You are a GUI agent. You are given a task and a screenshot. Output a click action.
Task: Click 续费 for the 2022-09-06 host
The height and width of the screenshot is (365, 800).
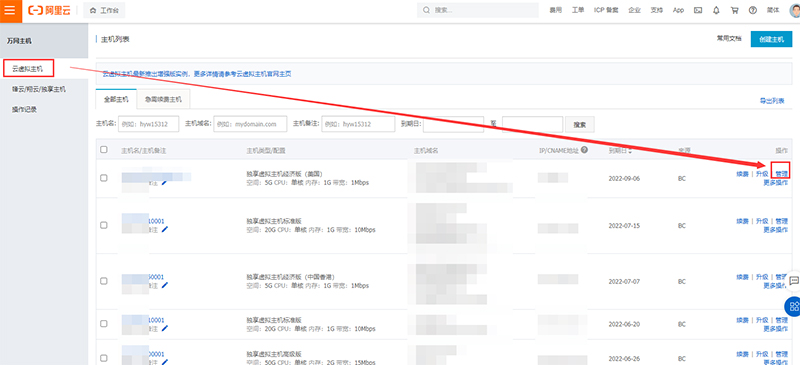pyautogui.click(x=742, y=174)
